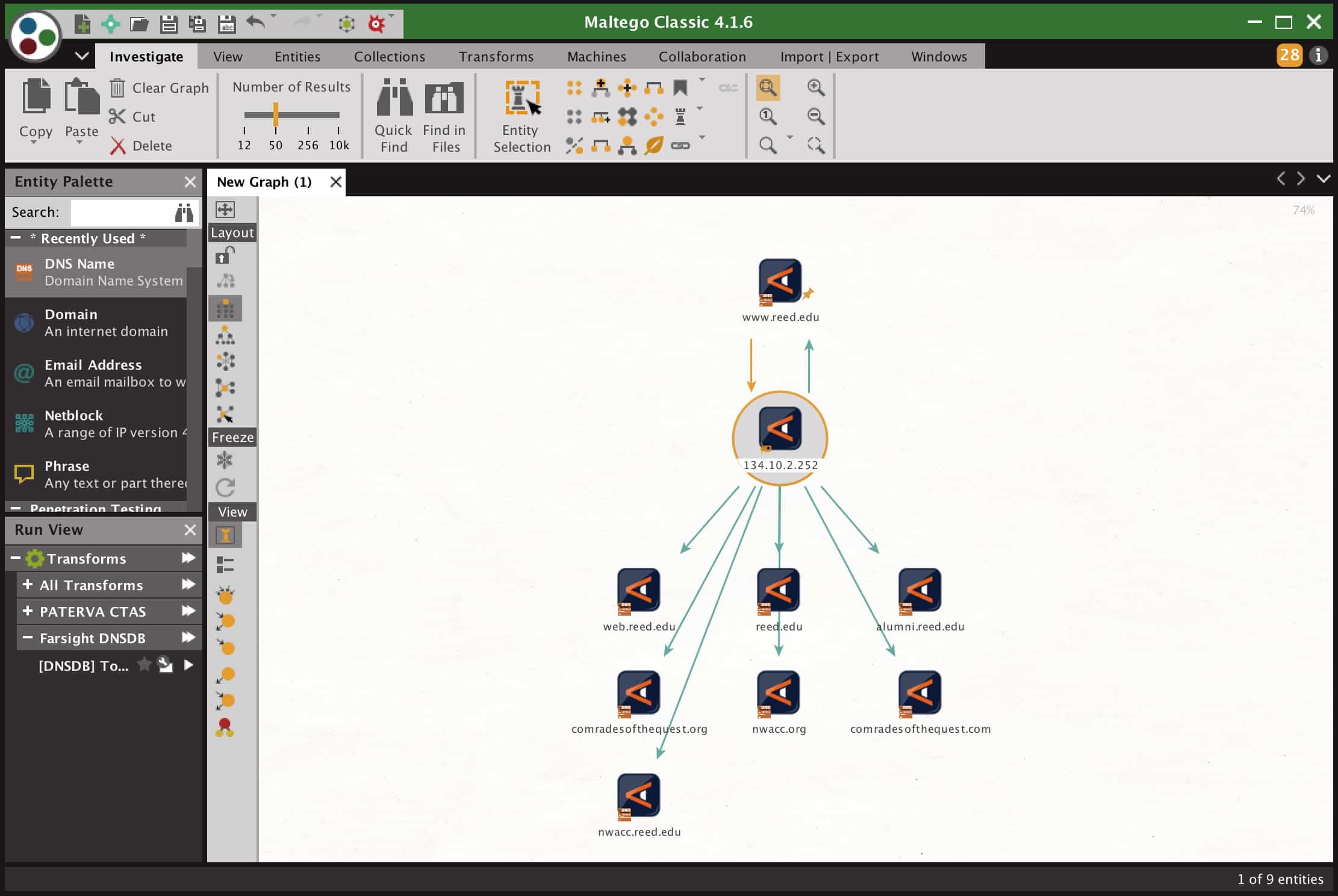The width and height of the screenshot is (1338, 896).
Task: Click the Undo arrow icon
Action: point(256,23)
